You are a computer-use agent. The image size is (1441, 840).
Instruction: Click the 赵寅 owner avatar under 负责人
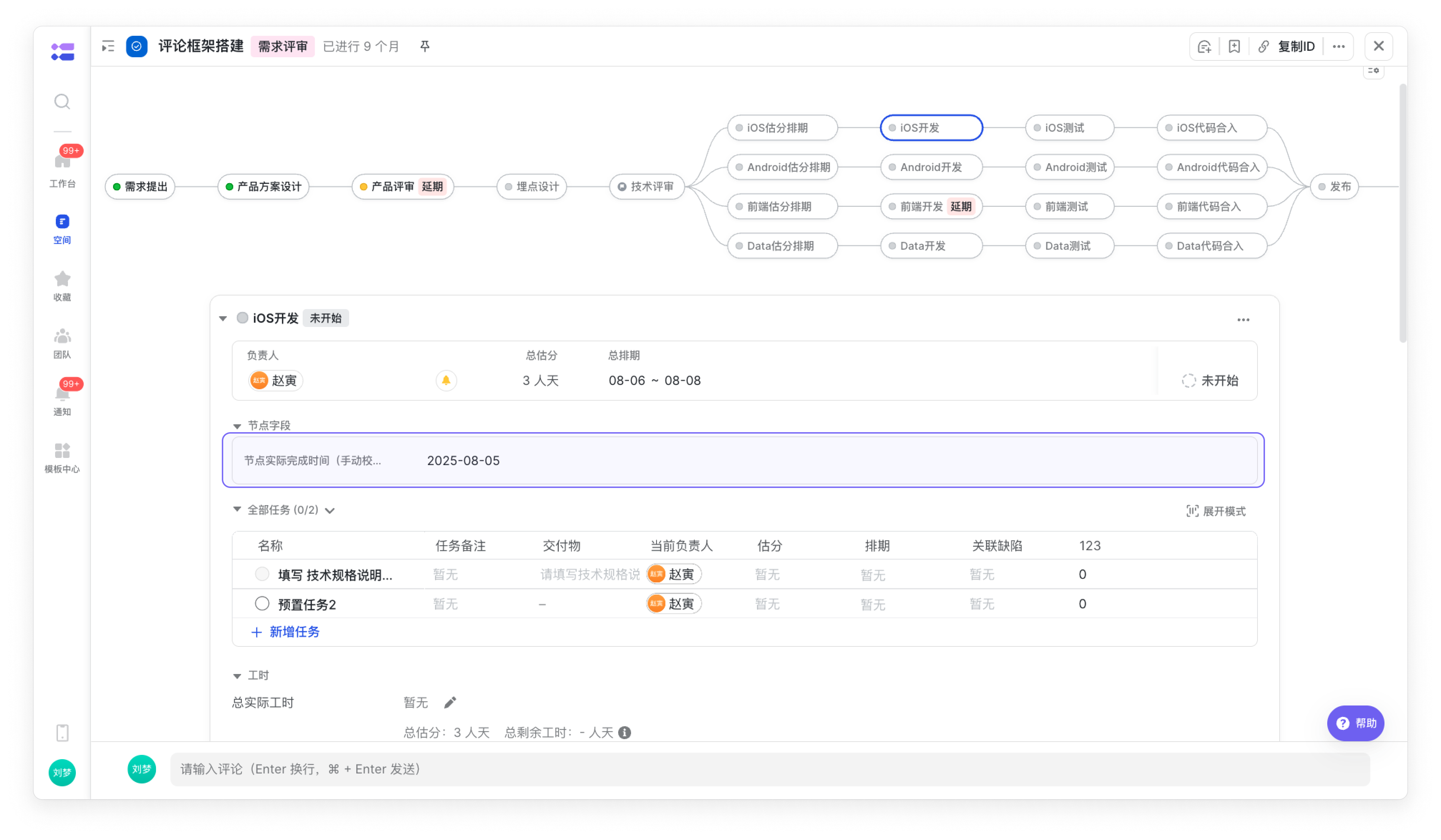click(x=259, y=380)
